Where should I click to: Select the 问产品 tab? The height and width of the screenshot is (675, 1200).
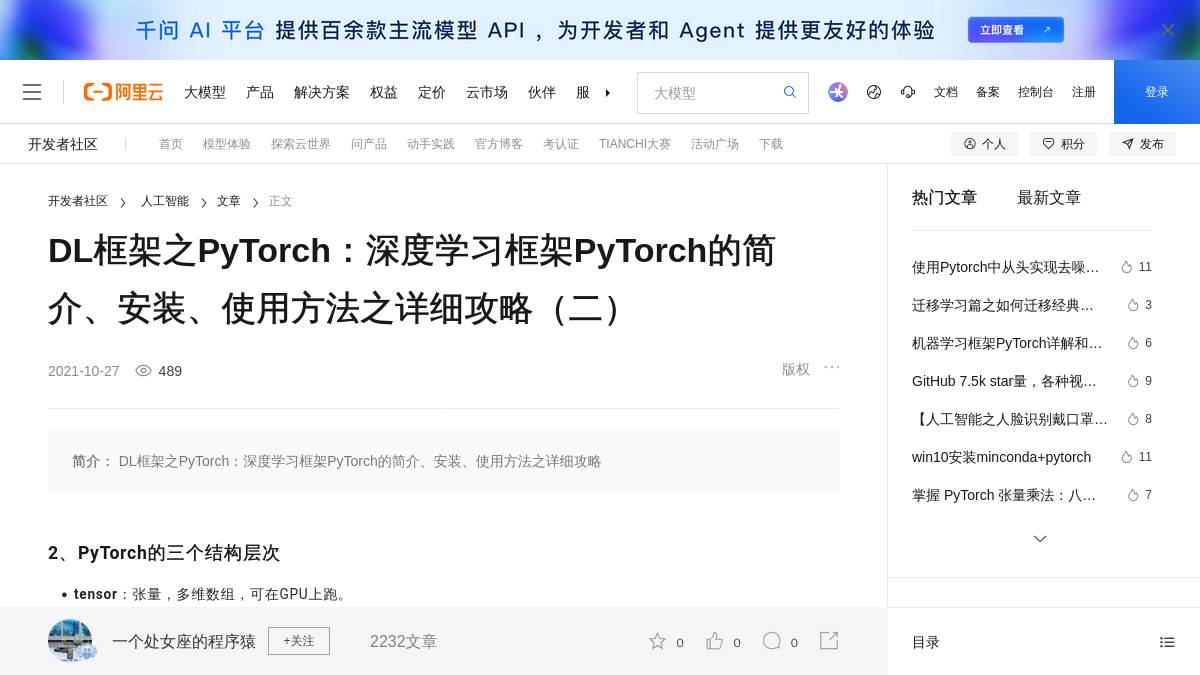tap(369, 144)
